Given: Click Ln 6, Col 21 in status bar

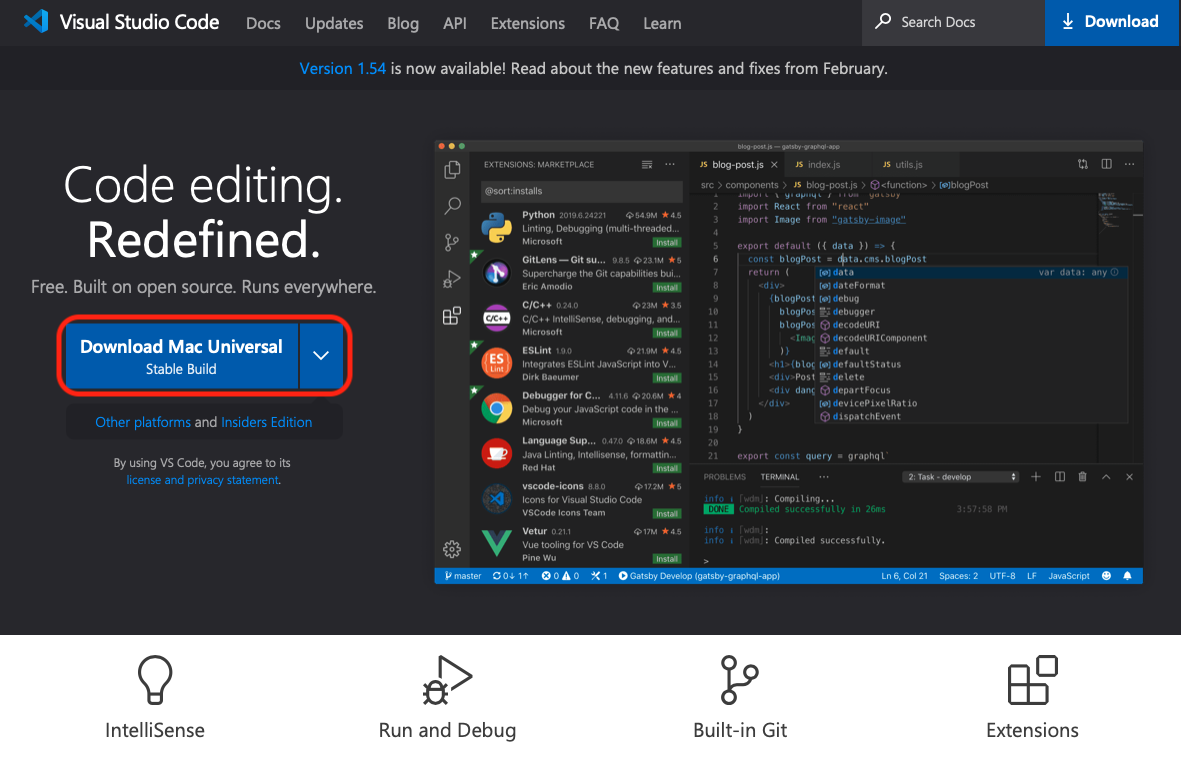Looking at the screenshot, I should click(905, 576).
